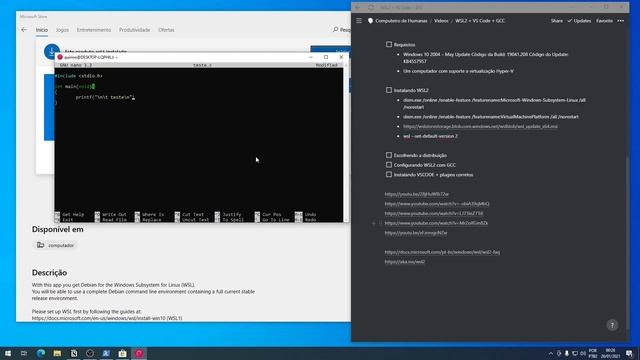Click the 'wsl --set-default-version 2' text
Screen dimensions: 640x360
point(430,136)
